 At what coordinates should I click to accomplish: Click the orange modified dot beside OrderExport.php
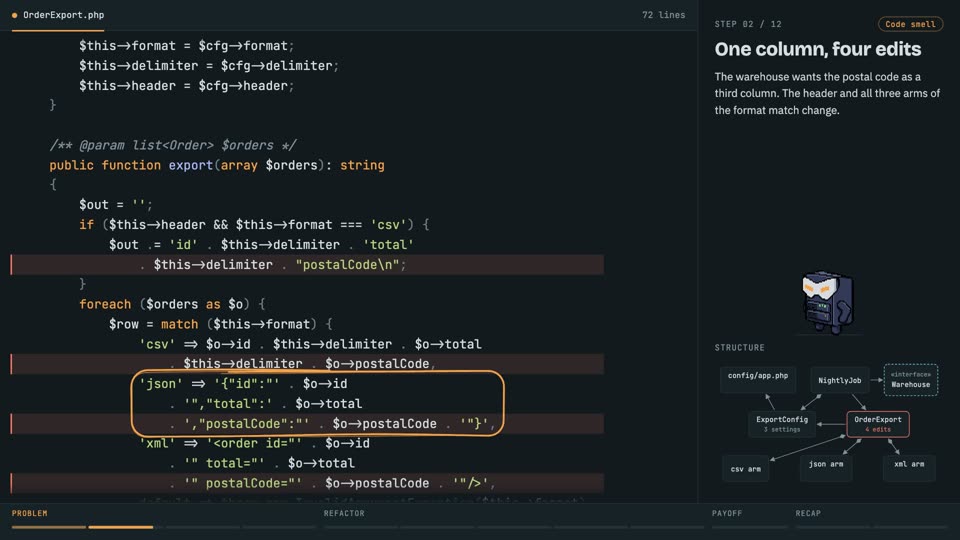click(15, 15)
